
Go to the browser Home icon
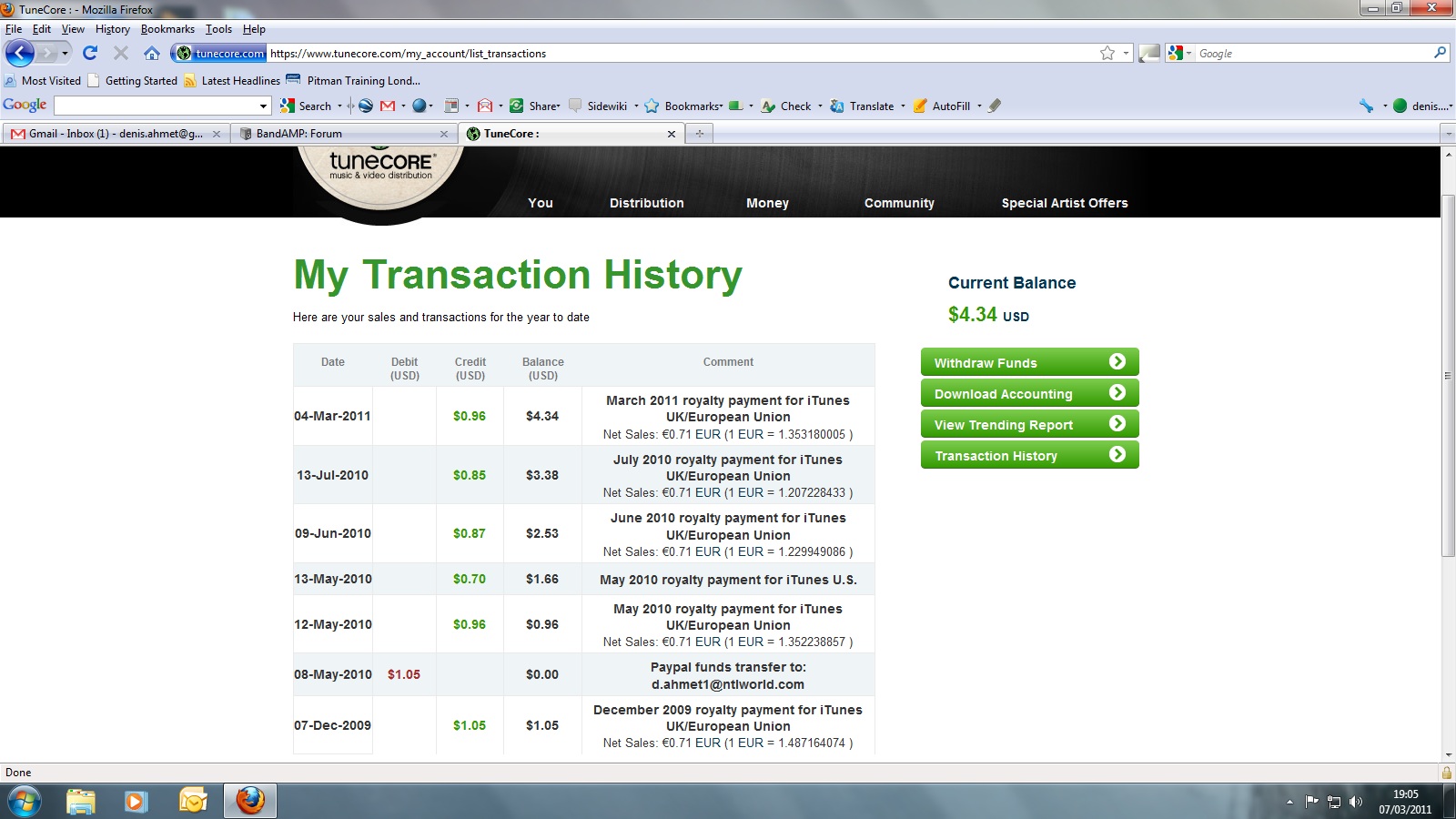152,53
